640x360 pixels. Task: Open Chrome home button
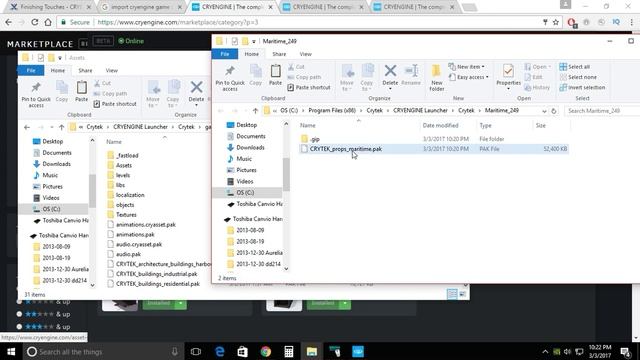pyautogui.click(x=48, y=22)
